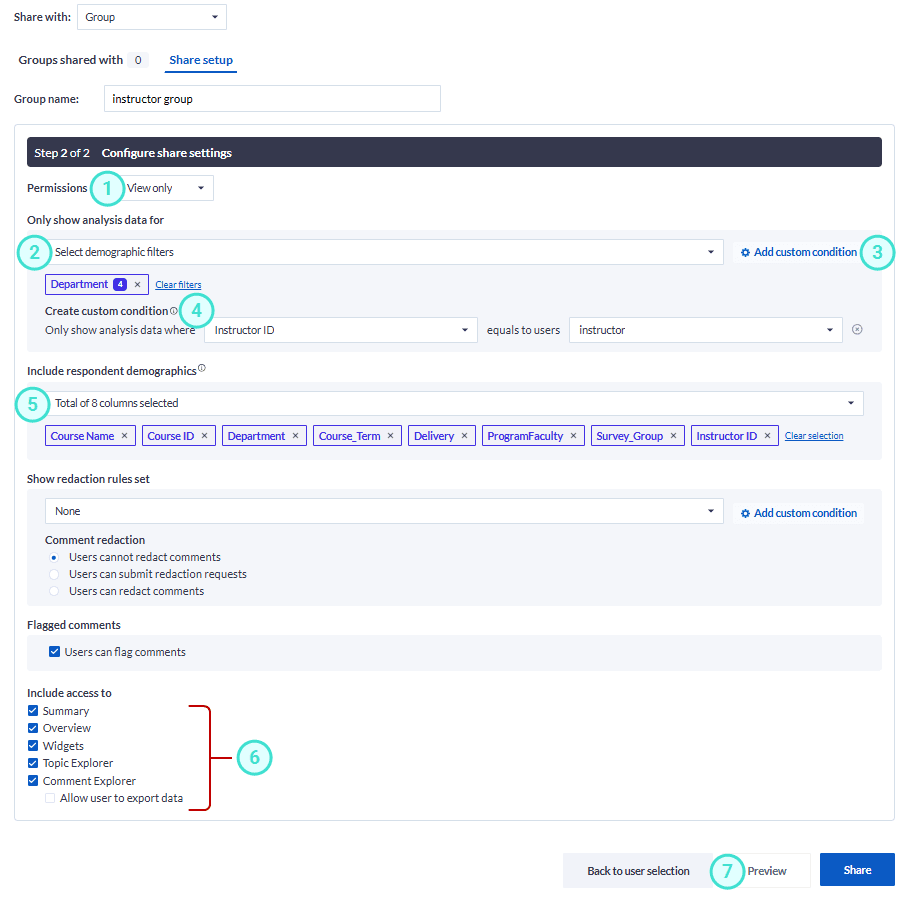Remove the Survey_Group column chip
Image resolution: width=908 pixels, height=897 pixels.
click(x=673, y=435)
